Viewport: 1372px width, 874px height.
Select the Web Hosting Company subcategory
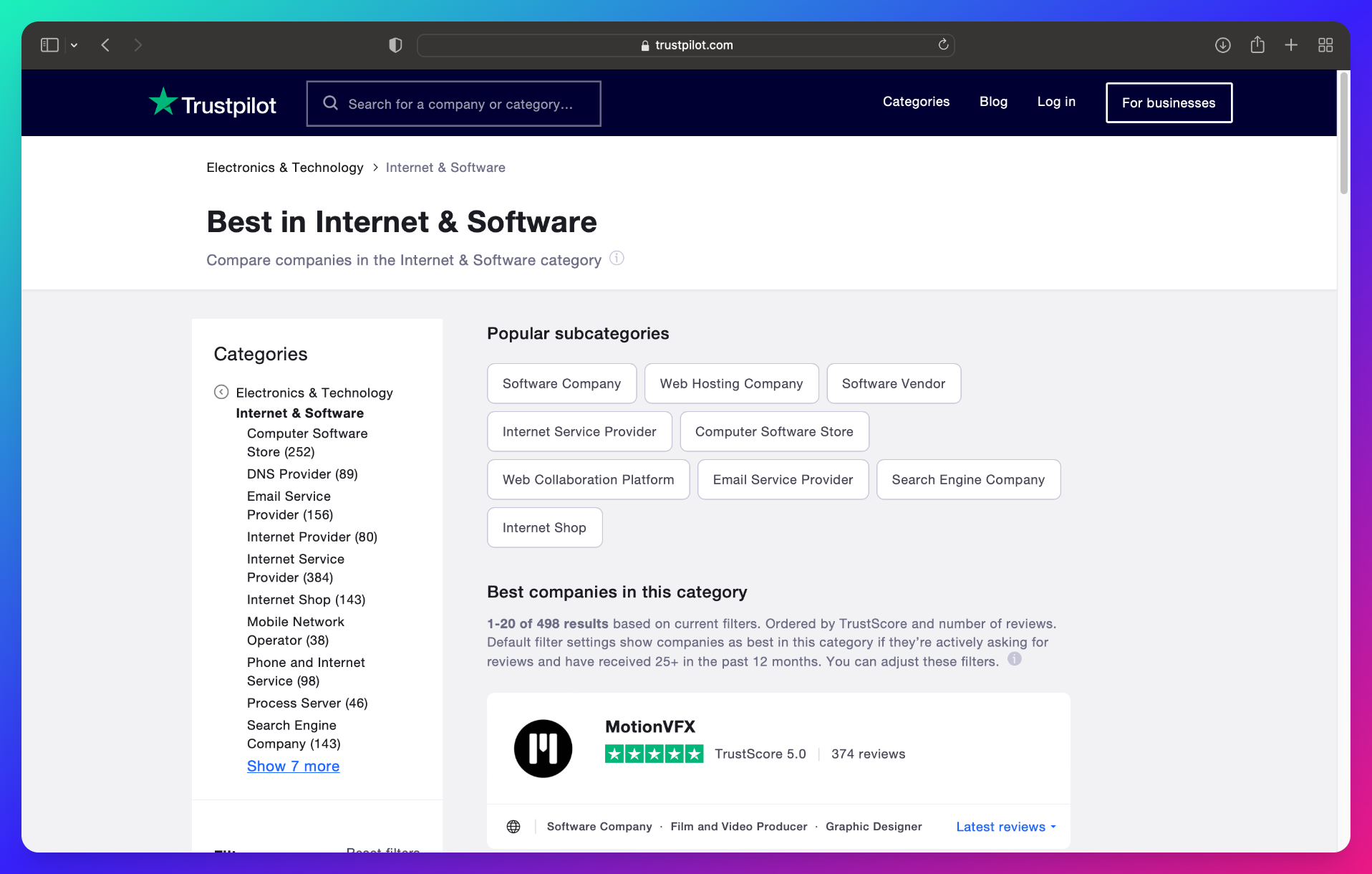click(730, 383)
